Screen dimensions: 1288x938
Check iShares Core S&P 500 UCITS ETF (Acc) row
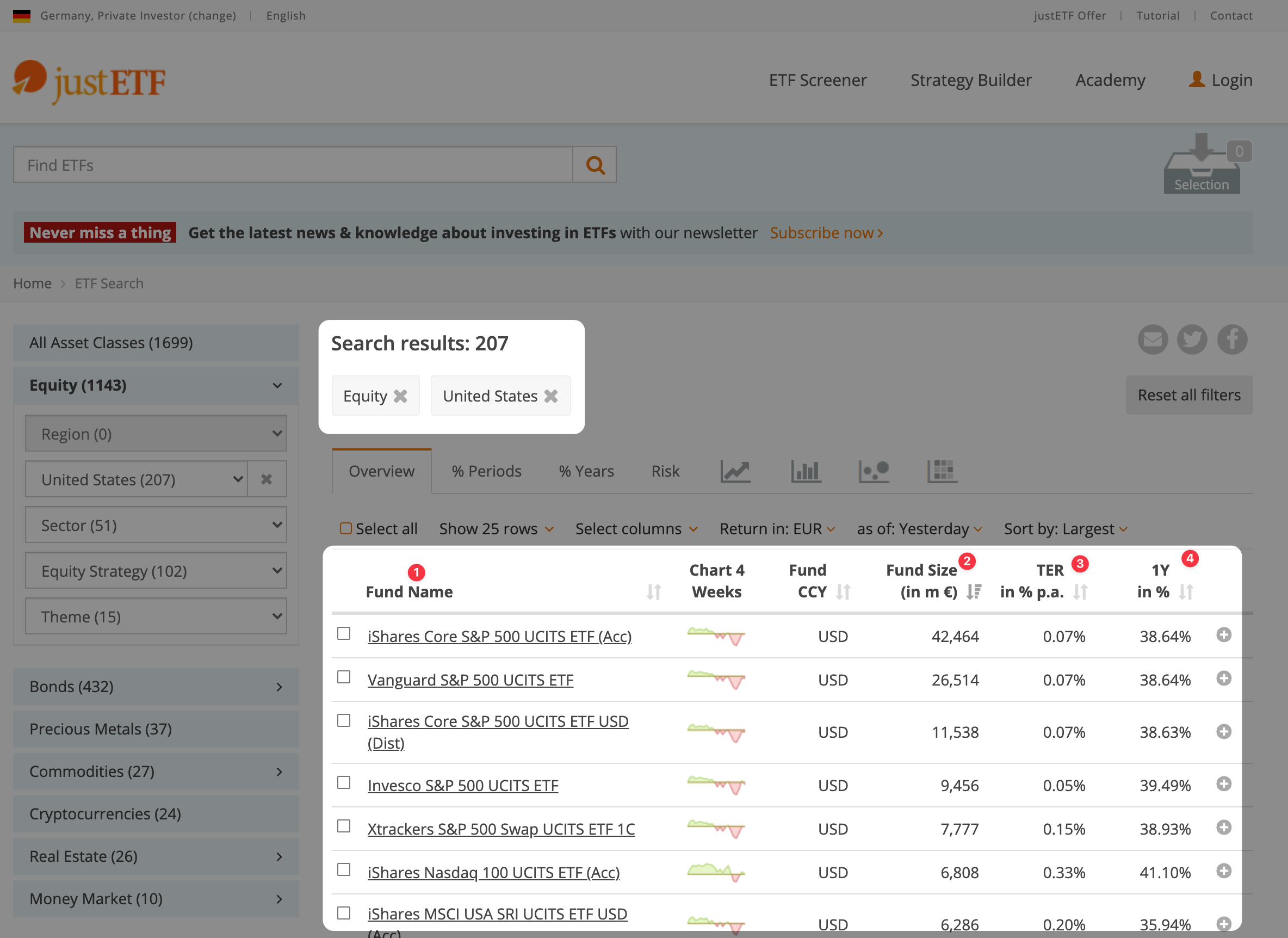tap(344, 633)
